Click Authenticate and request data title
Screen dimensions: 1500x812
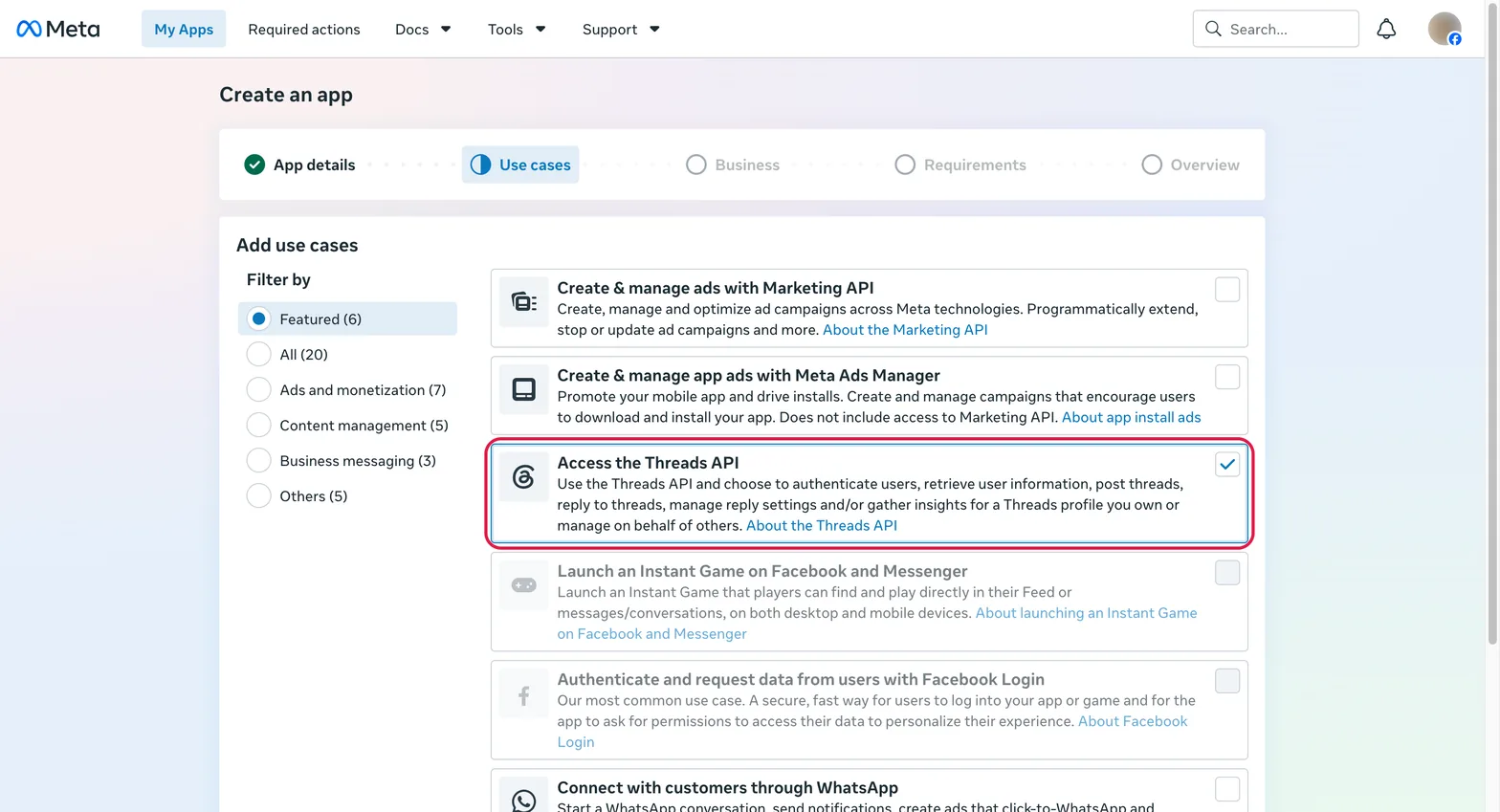801,679
